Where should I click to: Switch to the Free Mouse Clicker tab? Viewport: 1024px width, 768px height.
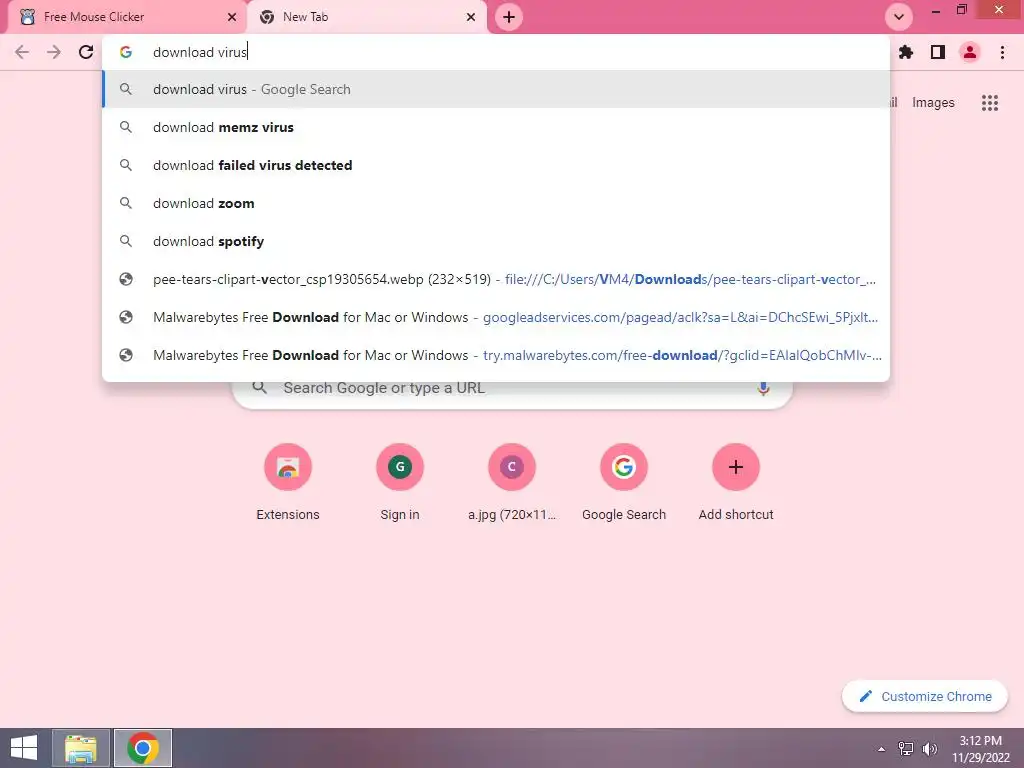[x=127, y=17]
